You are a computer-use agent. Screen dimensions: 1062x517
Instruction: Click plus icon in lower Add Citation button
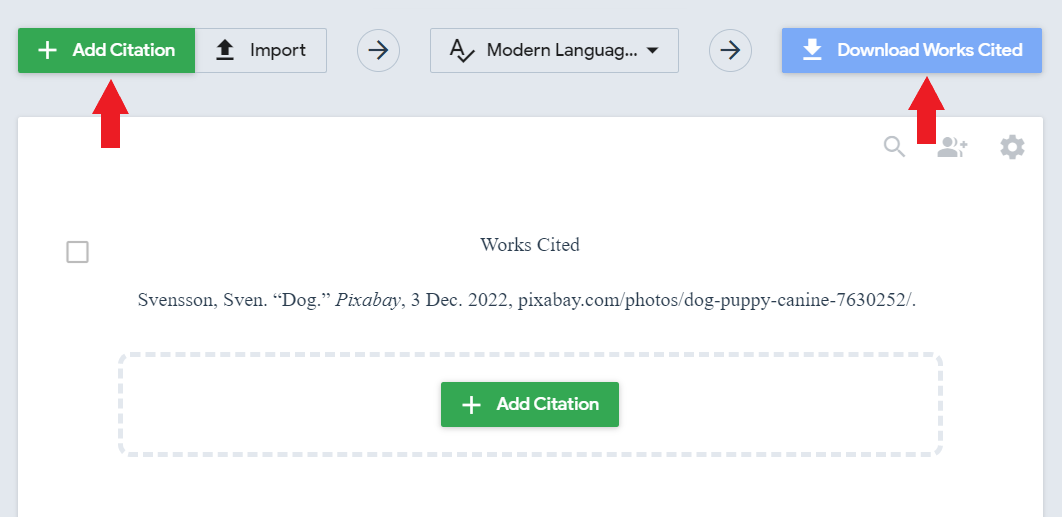[x=471, y=405]
